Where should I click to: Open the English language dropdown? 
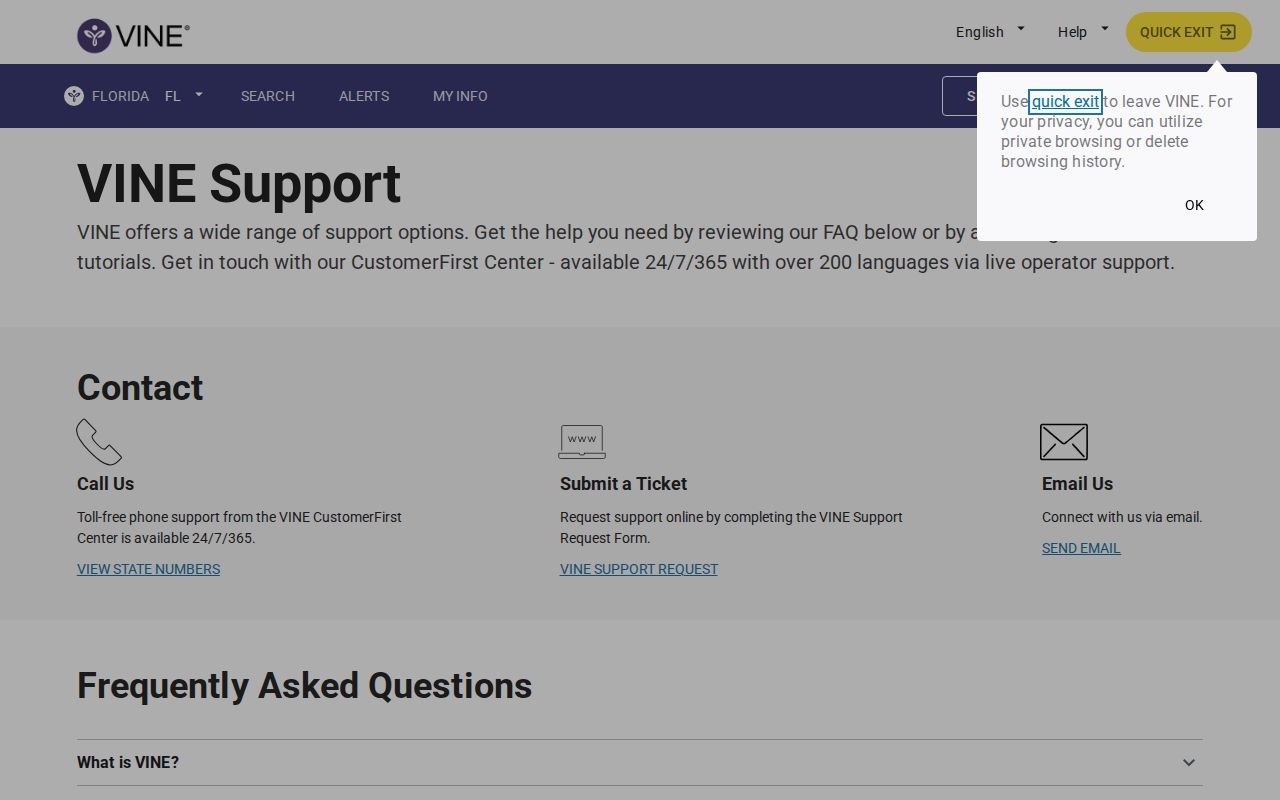click(x=990, y=32)
